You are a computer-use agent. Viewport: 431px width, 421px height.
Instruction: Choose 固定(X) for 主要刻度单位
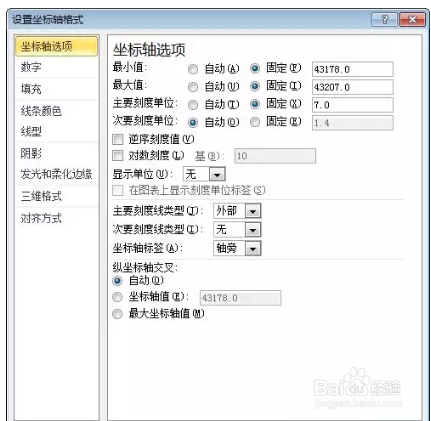click(x=255, y=104)
